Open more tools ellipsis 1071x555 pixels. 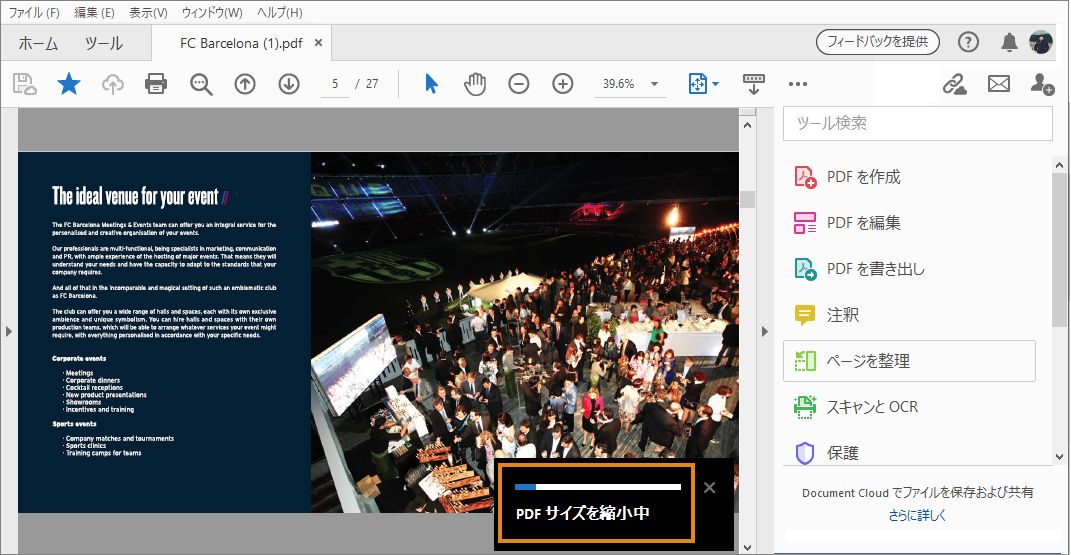click(798, 84)
